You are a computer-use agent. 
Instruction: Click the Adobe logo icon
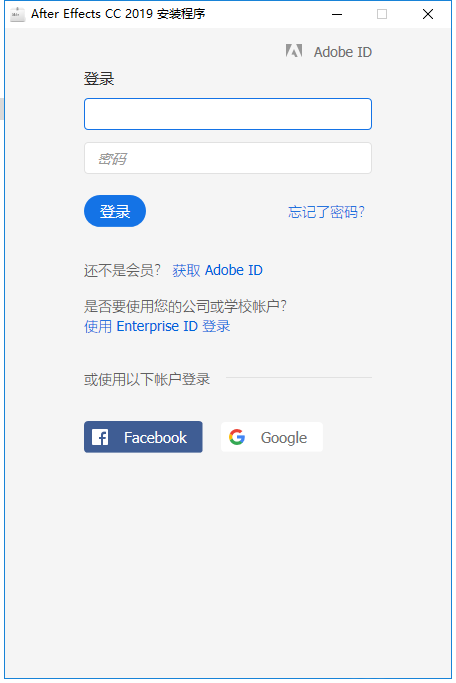294,51
